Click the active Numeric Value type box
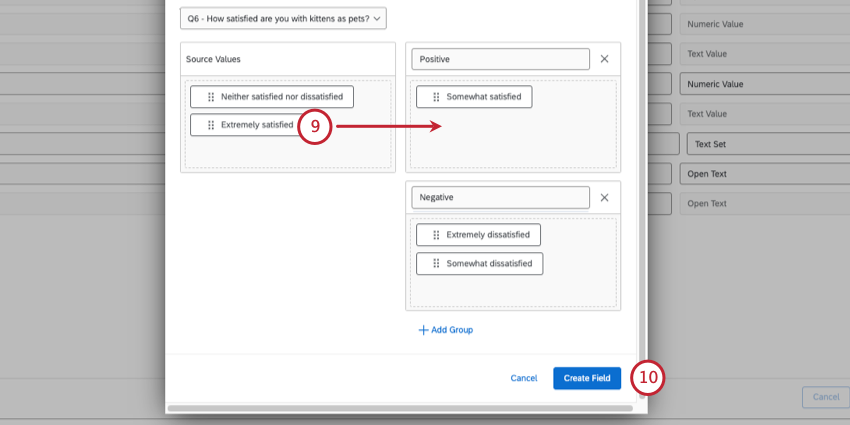Viewport: 850px width, 425px height. tap(765, 84)
